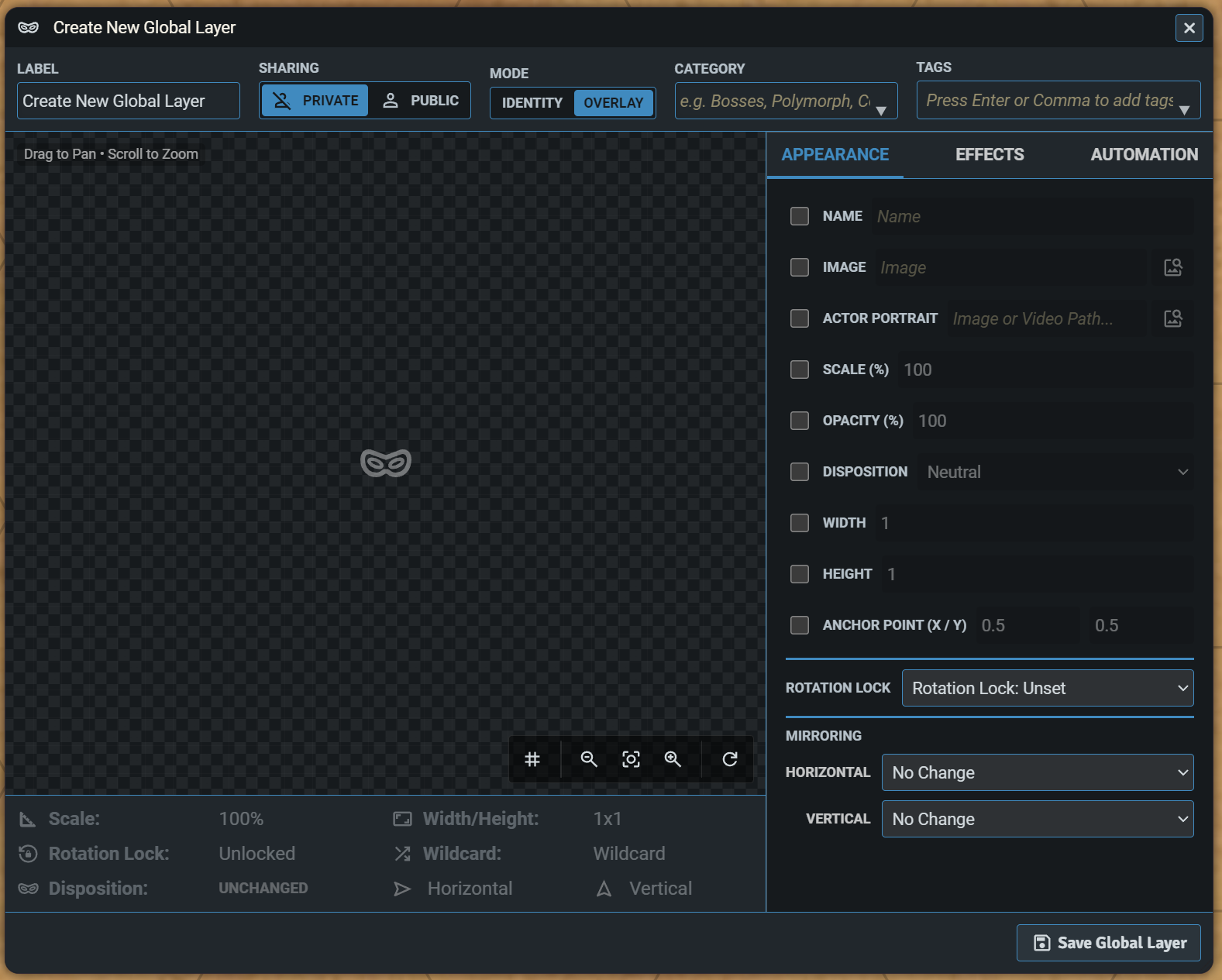Viewport: 1222px width, 980px height.
Task: Enable the Scale (%) checkbox
Action: point(800,370)
